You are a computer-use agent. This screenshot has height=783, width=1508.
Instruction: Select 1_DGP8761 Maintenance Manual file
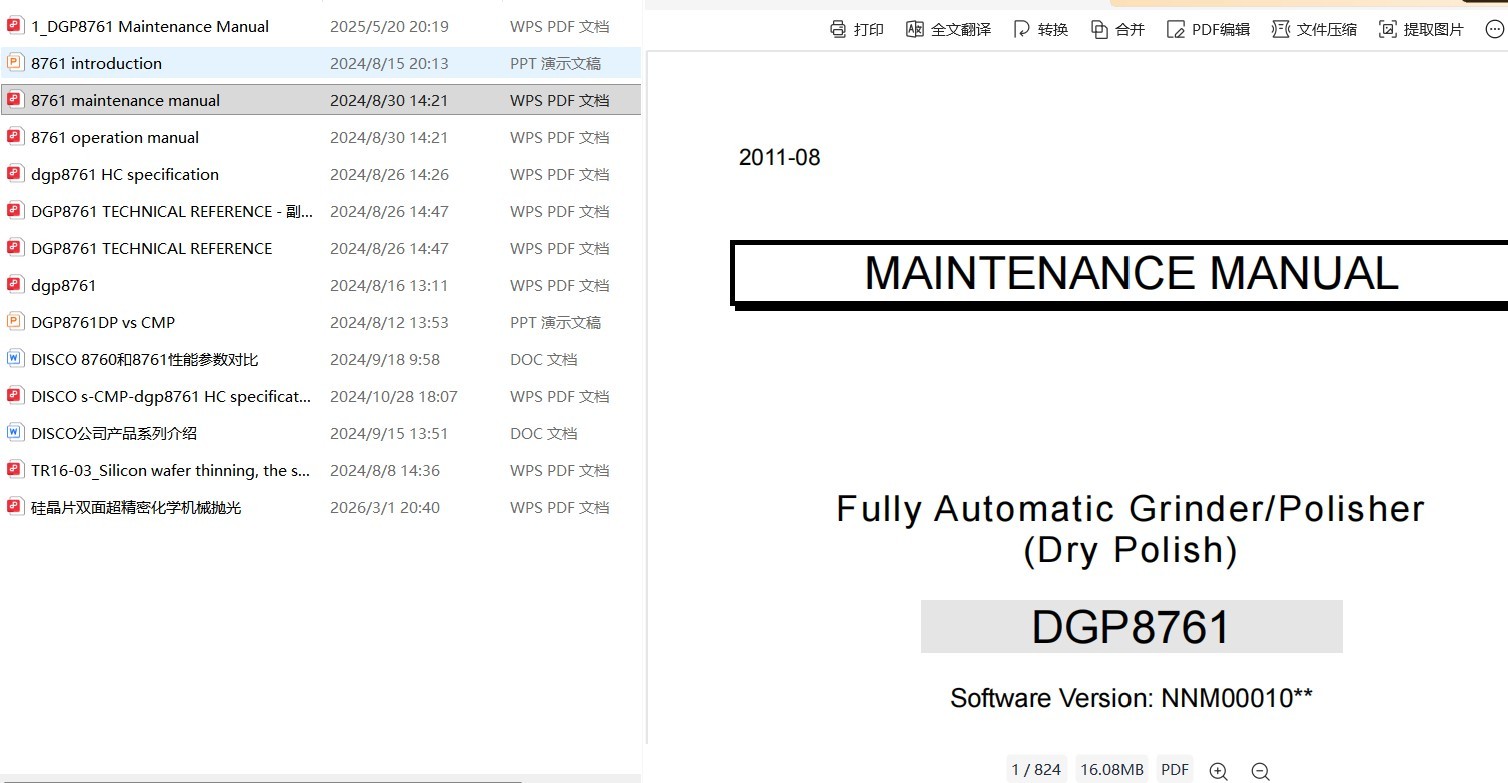pyautogui.click(x=321, y=27)
